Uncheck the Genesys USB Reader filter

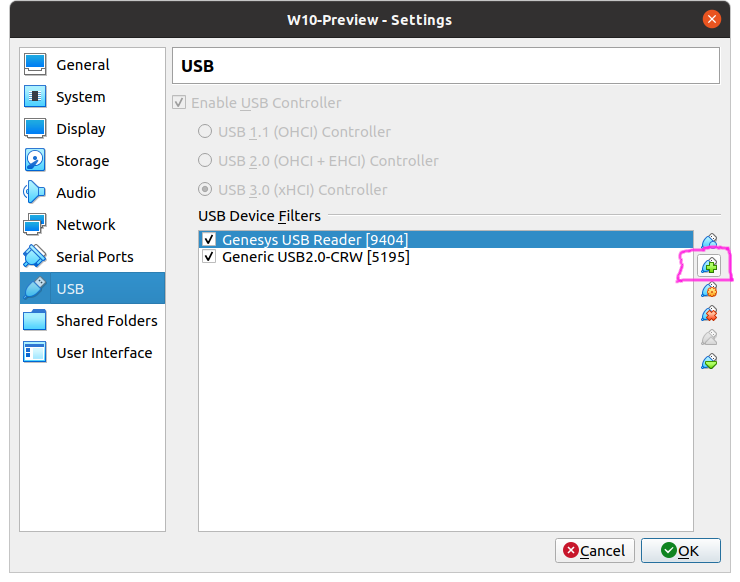209,239
